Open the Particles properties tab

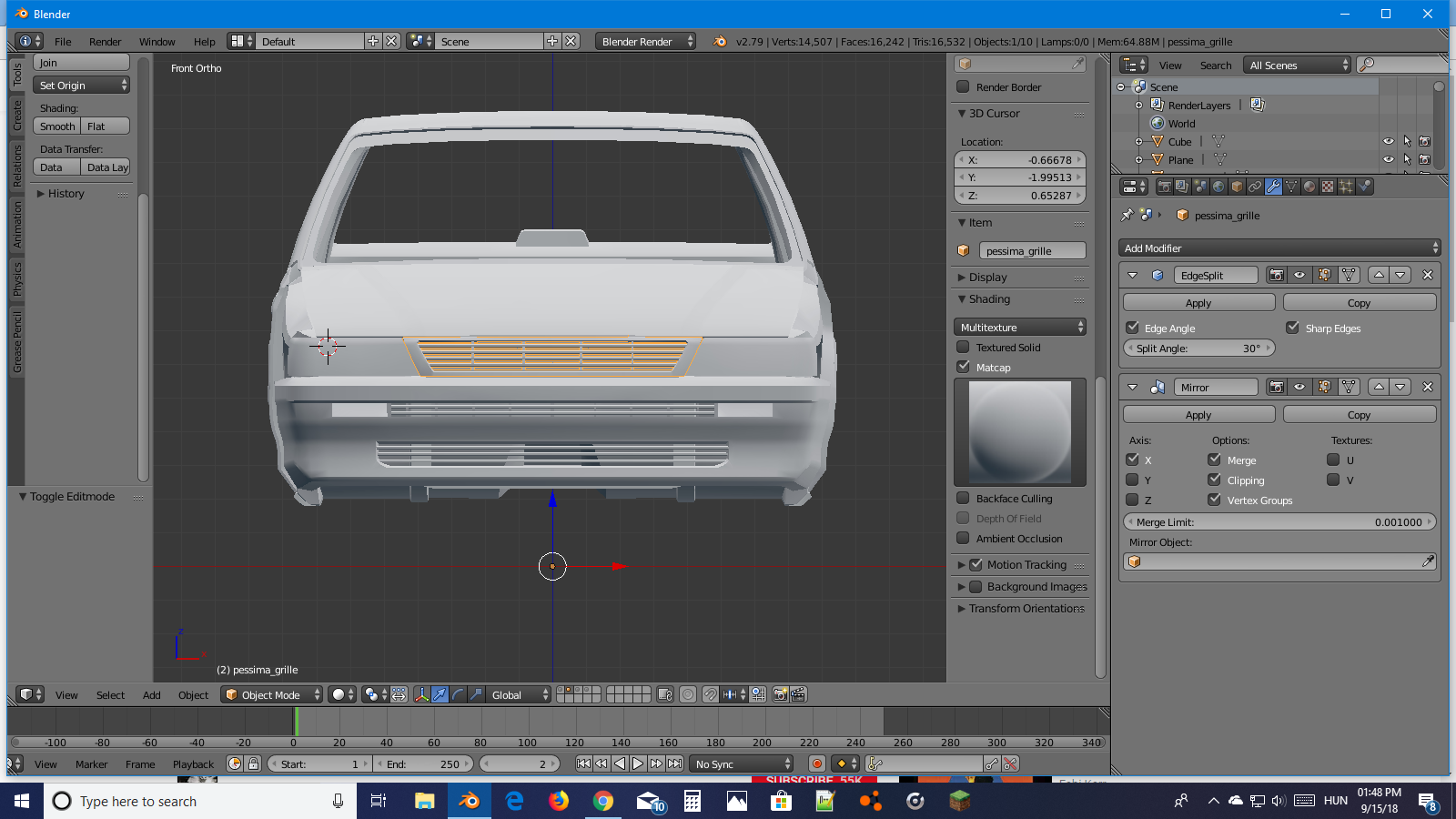click(x=1346, y=187)
